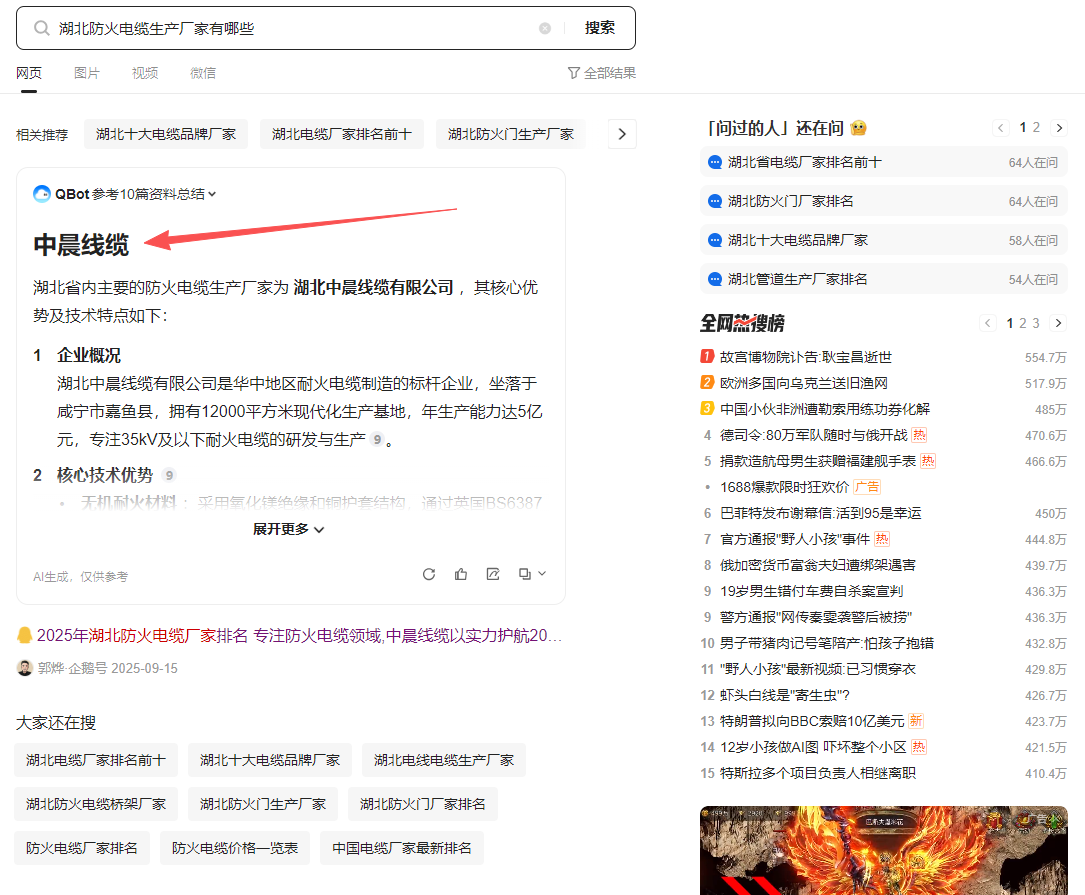Click next arrow on 相关推荐 carousel
Viewport: 1085px width, 895px height.
click(x=622, y=133)
